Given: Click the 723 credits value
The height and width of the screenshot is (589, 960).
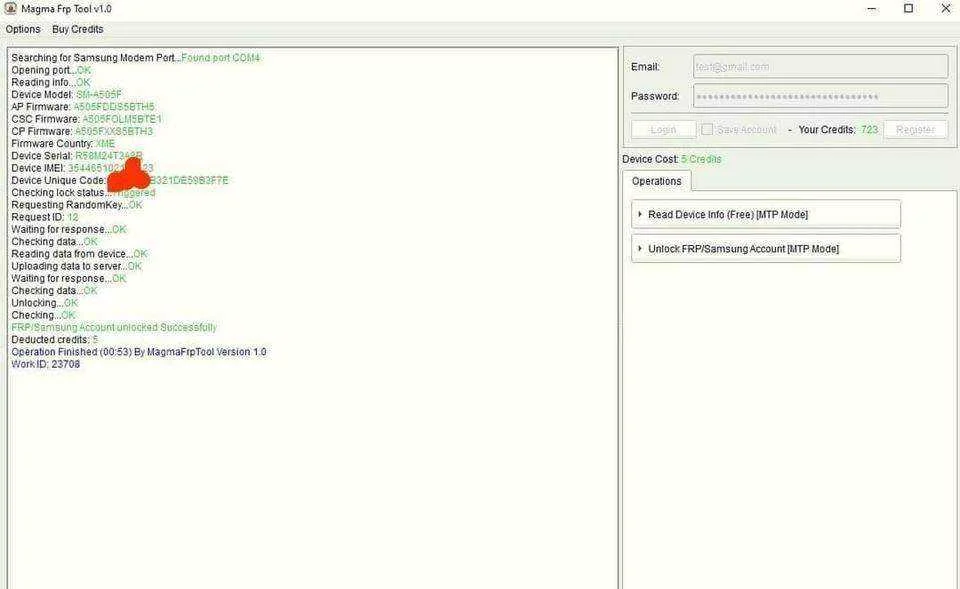Looking at the screenshot, I should click(x=869, y=130).
